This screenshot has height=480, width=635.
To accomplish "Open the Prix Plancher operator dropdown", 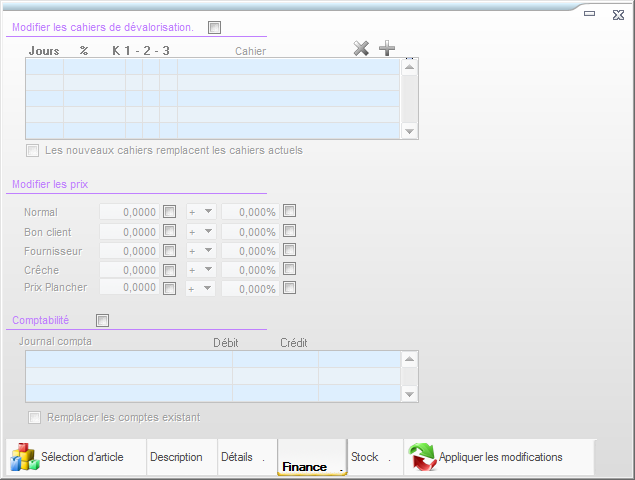I will click(201, 288).
